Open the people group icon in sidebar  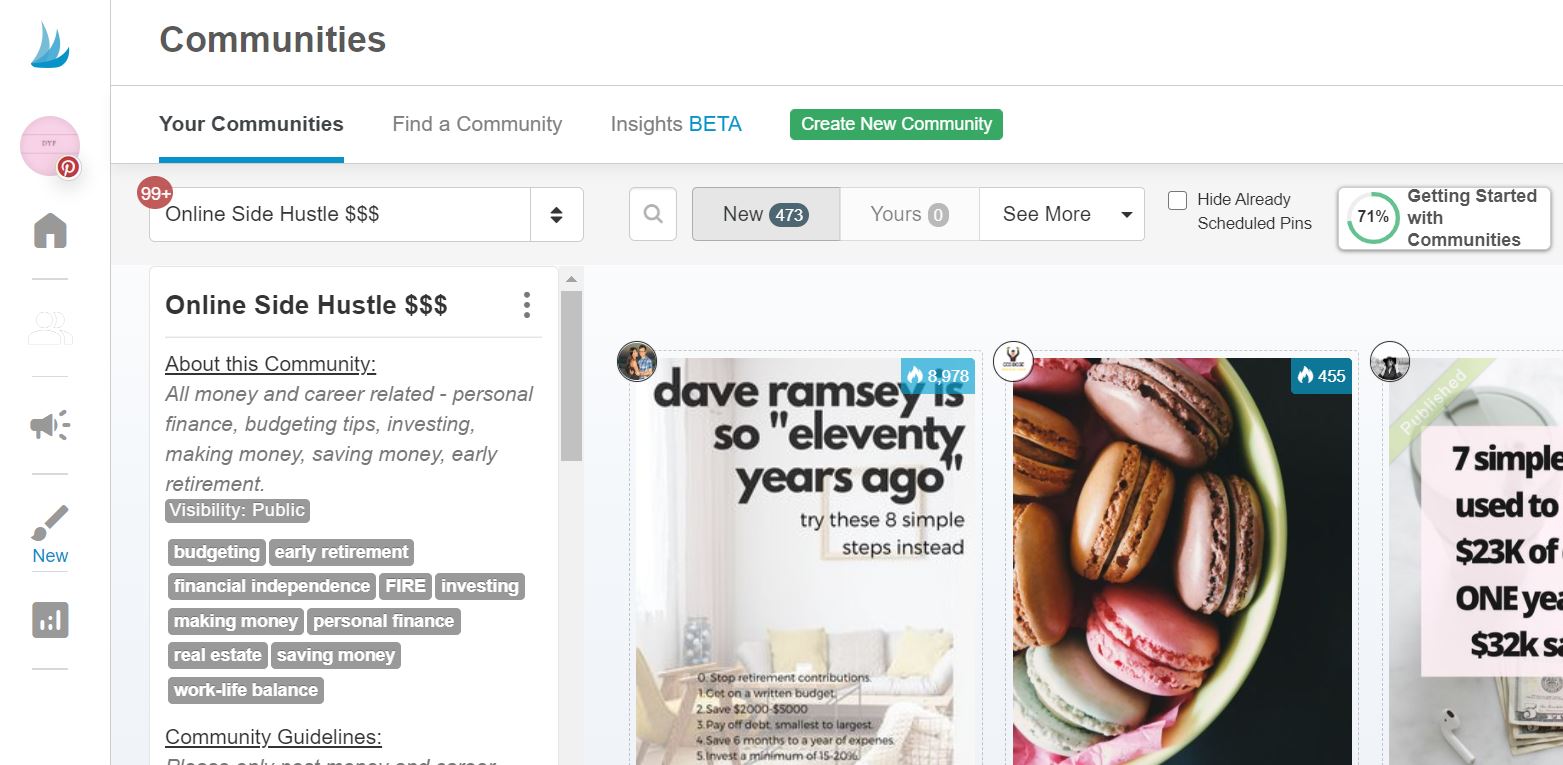pyautogui.click(x=50, y=328)
